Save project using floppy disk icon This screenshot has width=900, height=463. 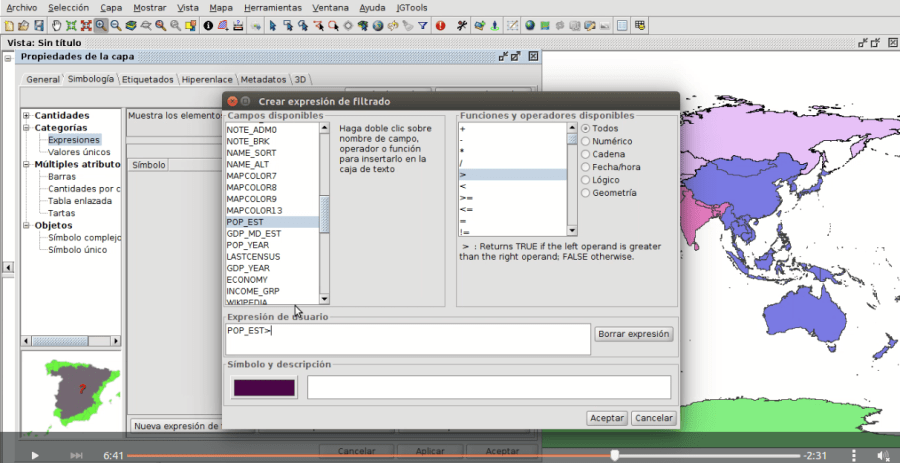click(38, 25)
